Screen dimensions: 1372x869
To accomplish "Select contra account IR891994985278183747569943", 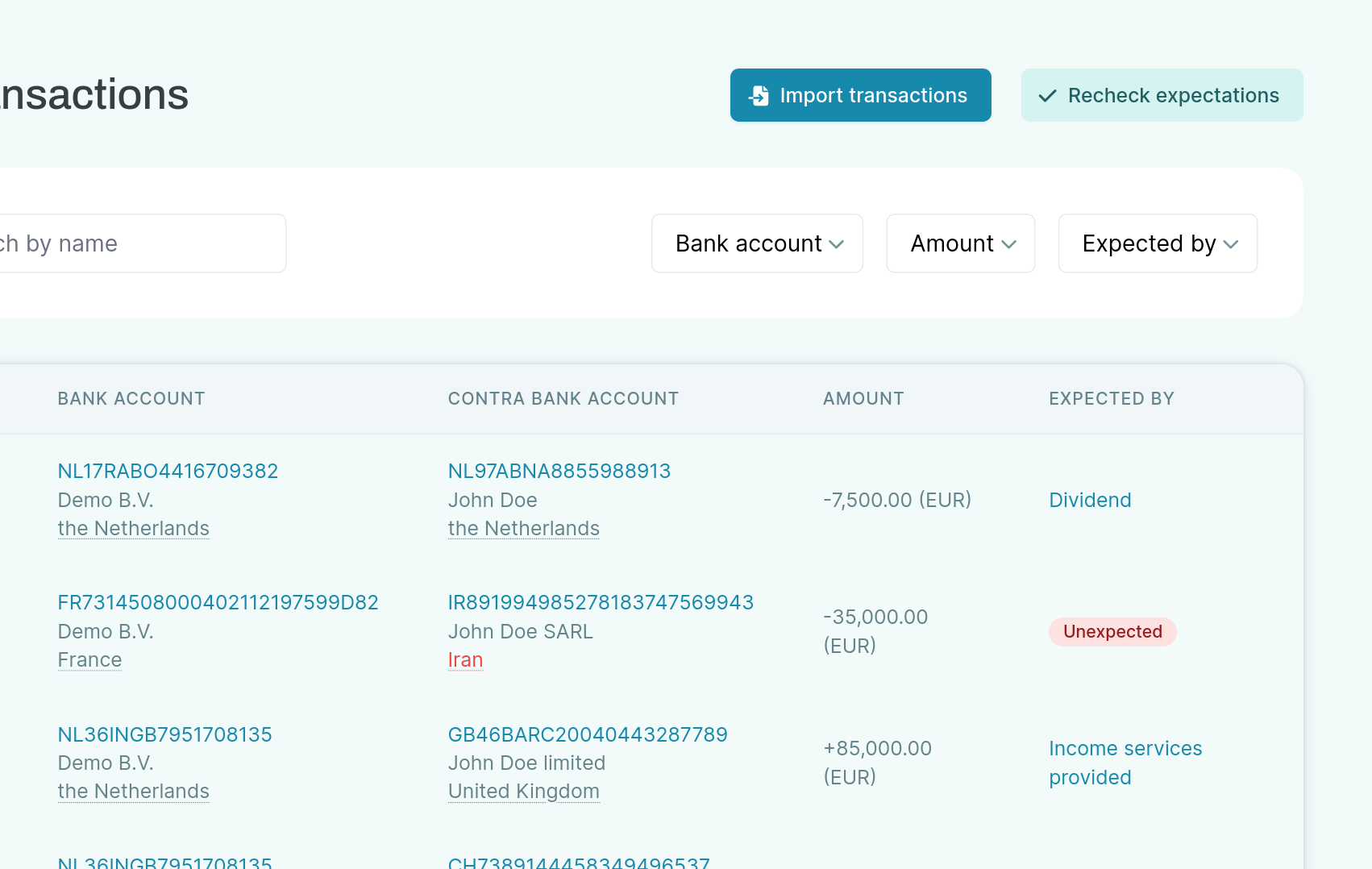I will tap(601, 601).
